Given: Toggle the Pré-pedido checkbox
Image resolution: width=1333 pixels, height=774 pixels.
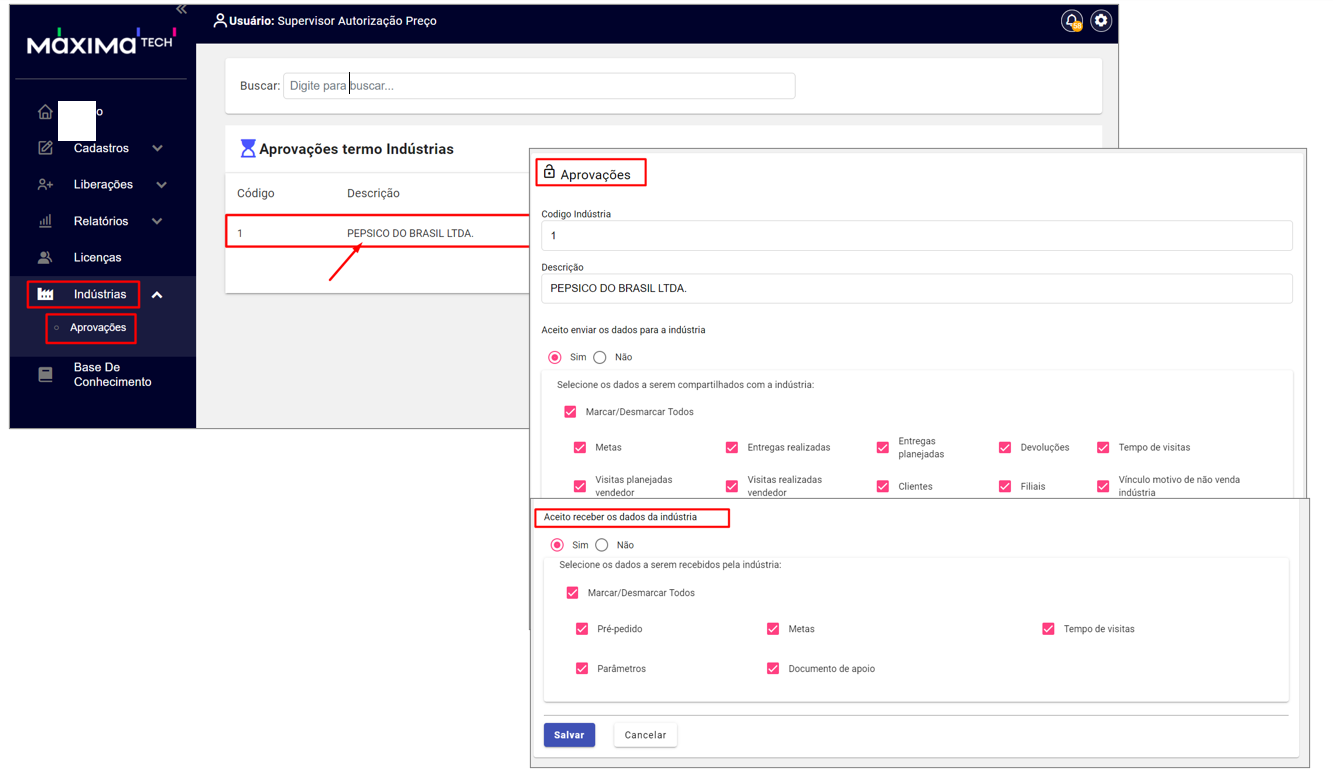Looking at the screenshot, I should click(582, 629).
